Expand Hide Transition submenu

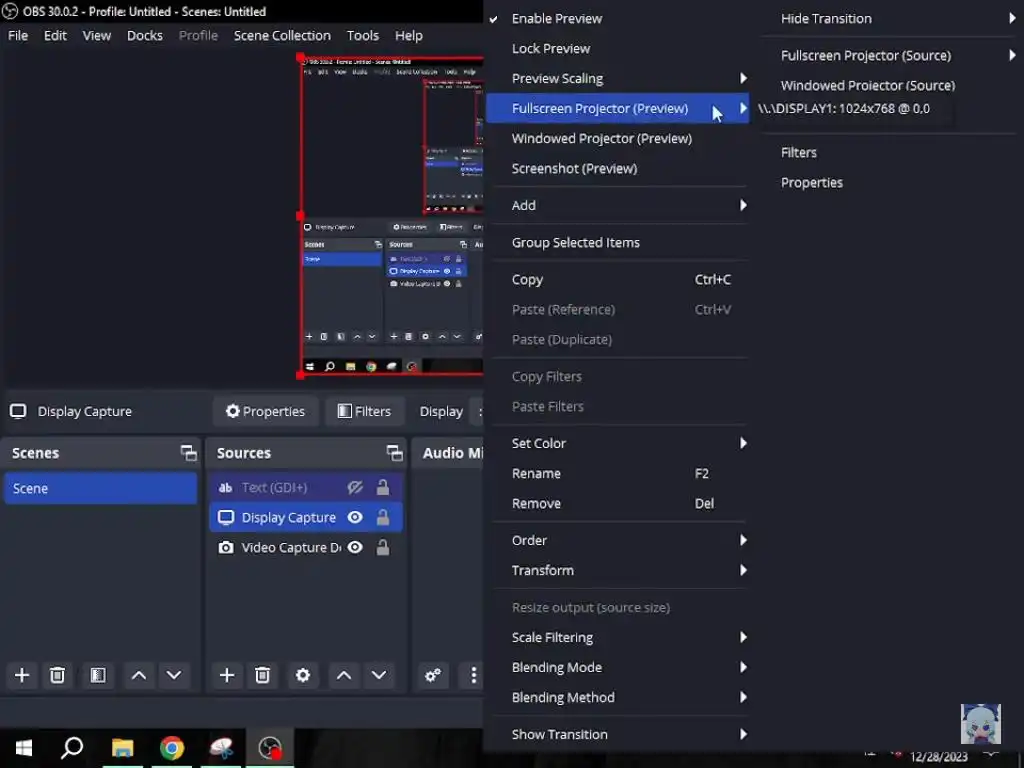tap(888, 18)
